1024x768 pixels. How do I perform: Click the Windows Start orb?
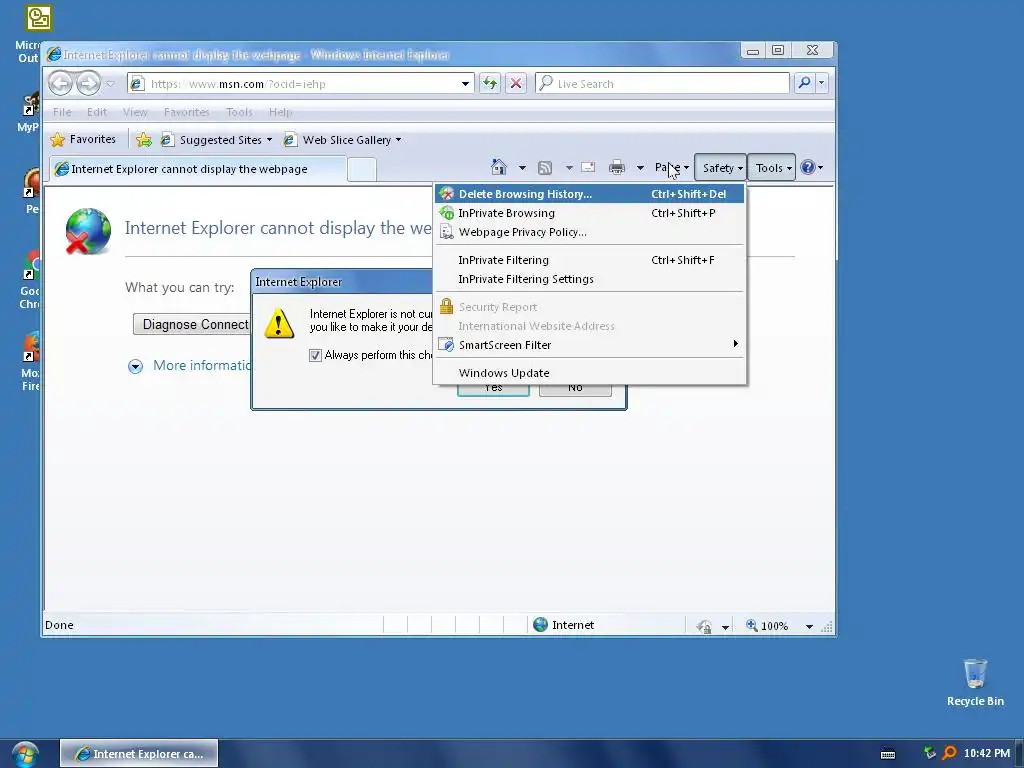pos(25,754)
